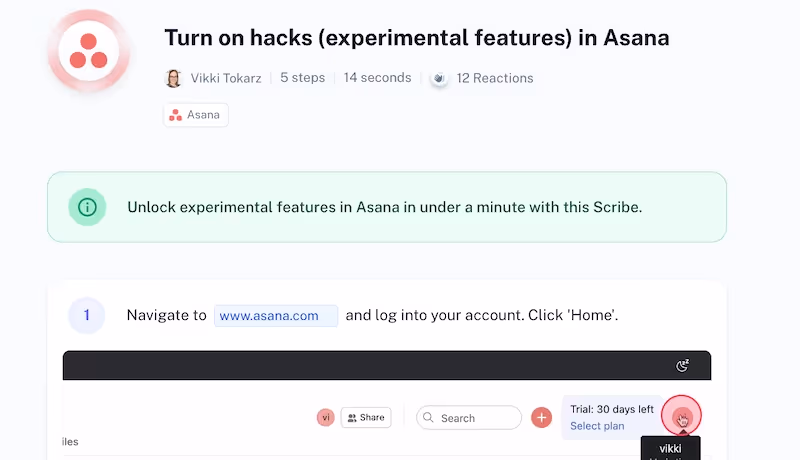Click inside the Asana Search field
This screenshot has height=460, width=800.
tap(469, 418)
